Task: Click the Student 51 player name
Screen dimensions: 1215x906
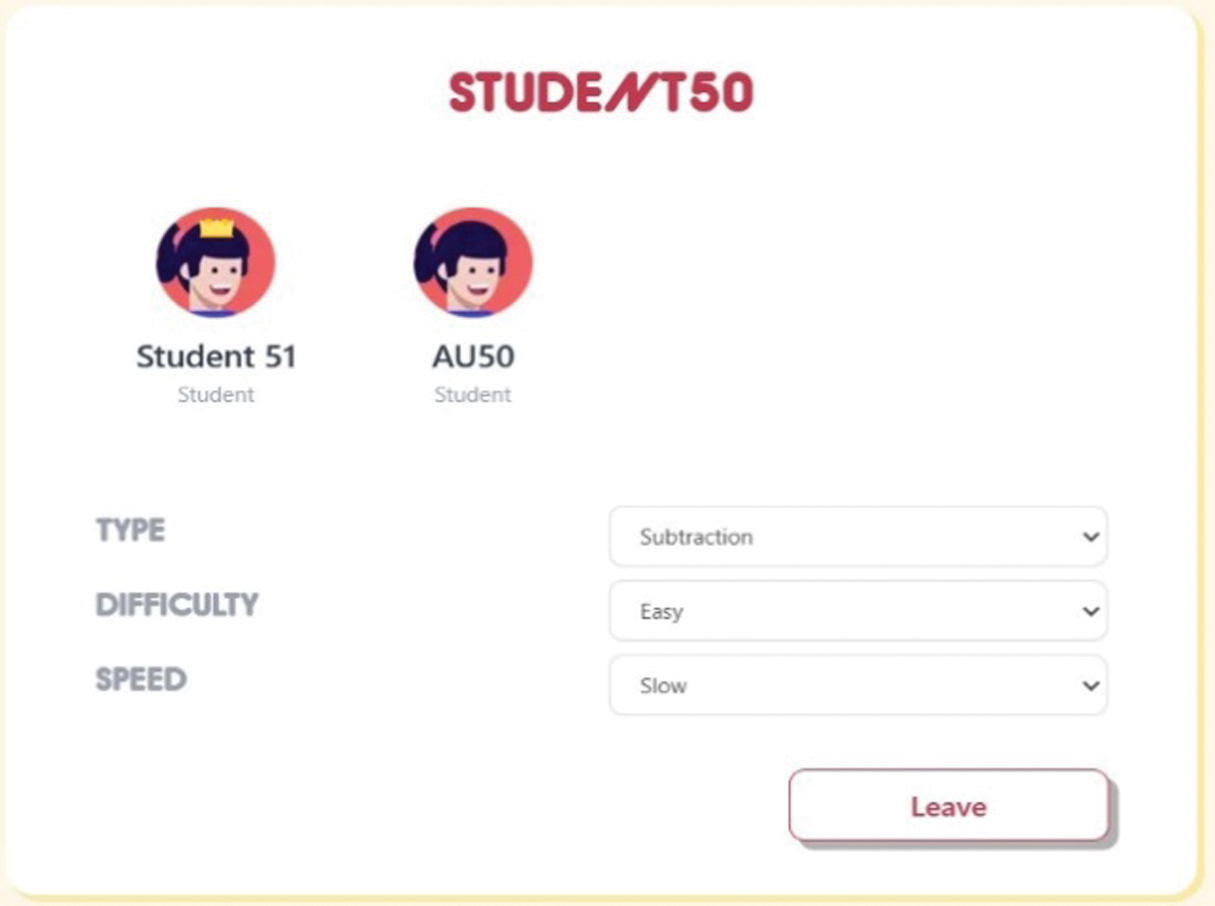Action: (x=216, y=357)
